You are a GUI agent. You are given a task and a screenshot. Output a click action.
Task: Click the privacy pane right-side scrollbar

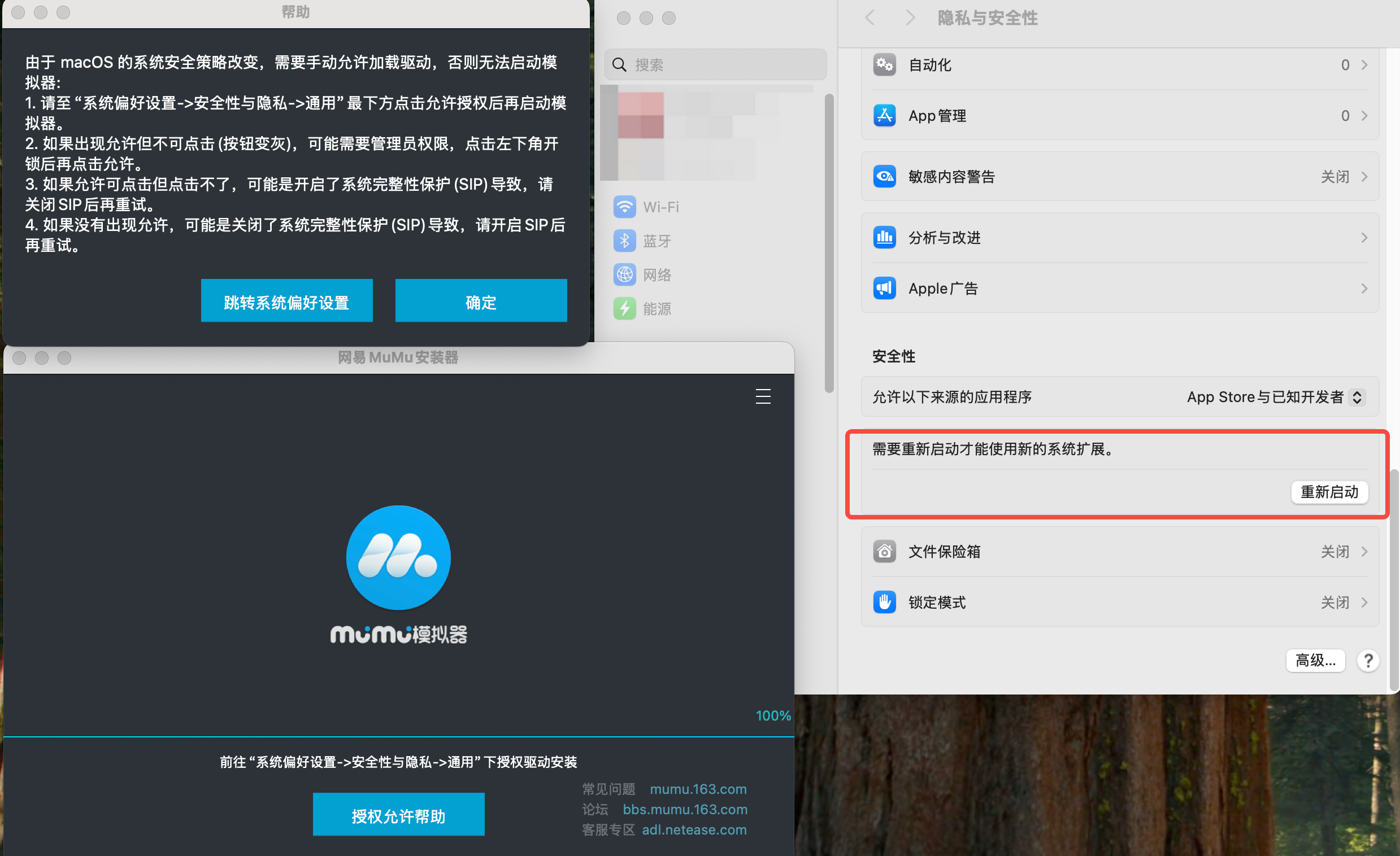(x=1394, y=579)
